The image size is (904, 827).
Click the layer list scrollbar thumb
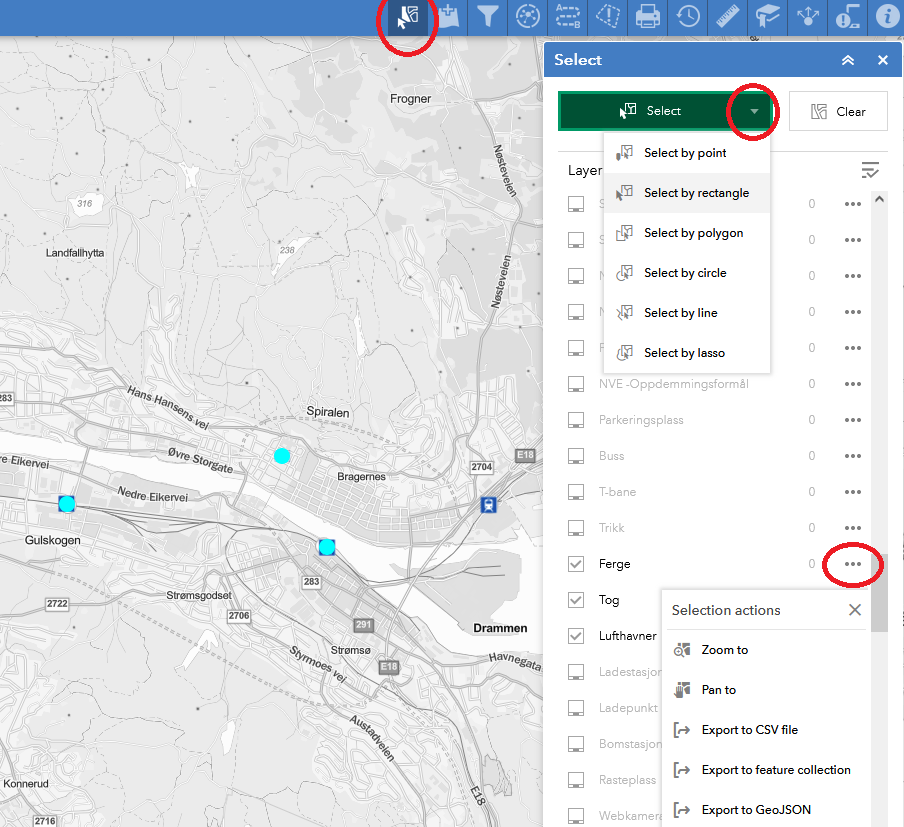879,593
